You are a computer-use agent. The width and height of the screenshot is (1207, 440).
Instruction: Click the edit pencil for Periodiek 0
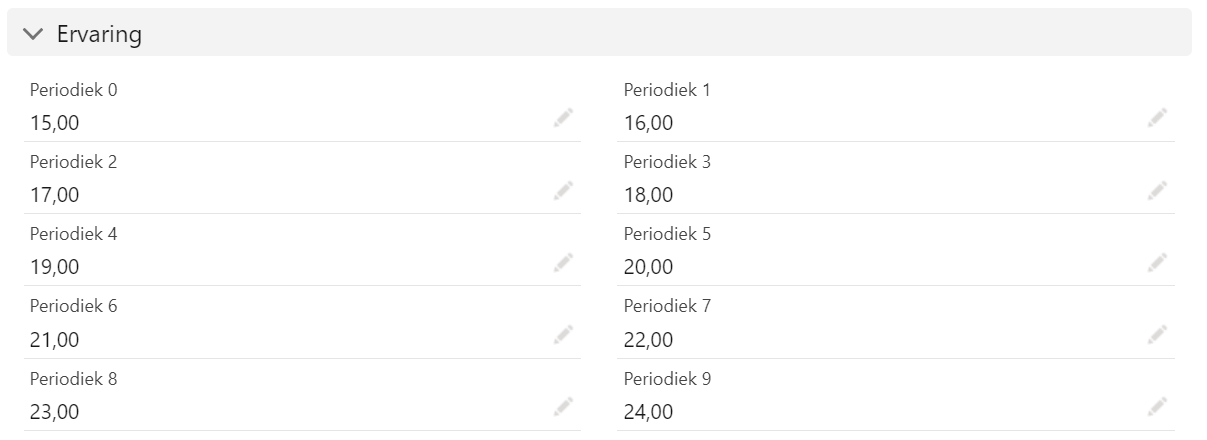tap(564, 118)
